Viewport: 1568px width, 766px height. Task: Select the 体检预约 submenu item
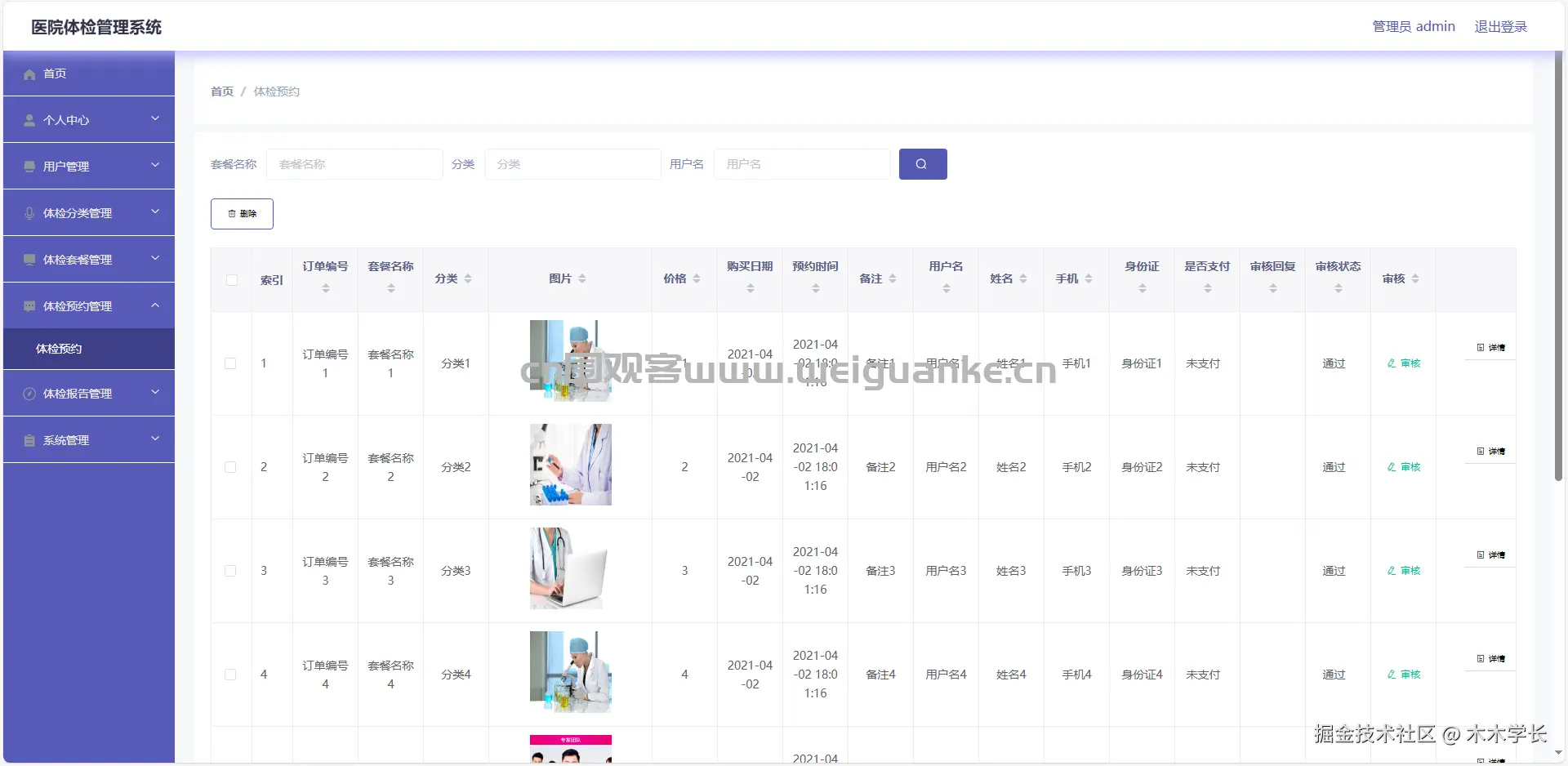click(89, 349)
